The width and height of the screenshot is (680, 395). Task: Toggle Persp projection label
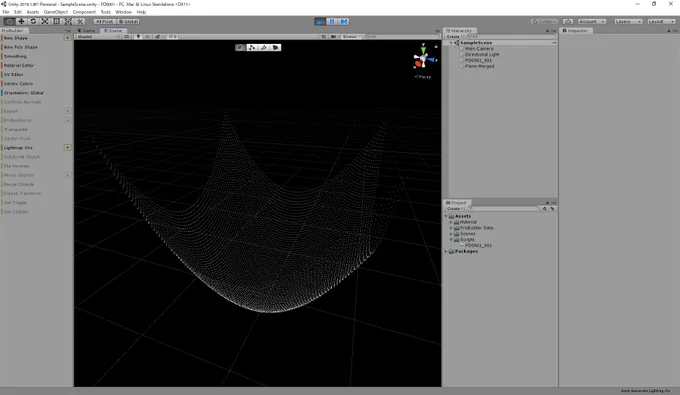(x=423, y=77)
